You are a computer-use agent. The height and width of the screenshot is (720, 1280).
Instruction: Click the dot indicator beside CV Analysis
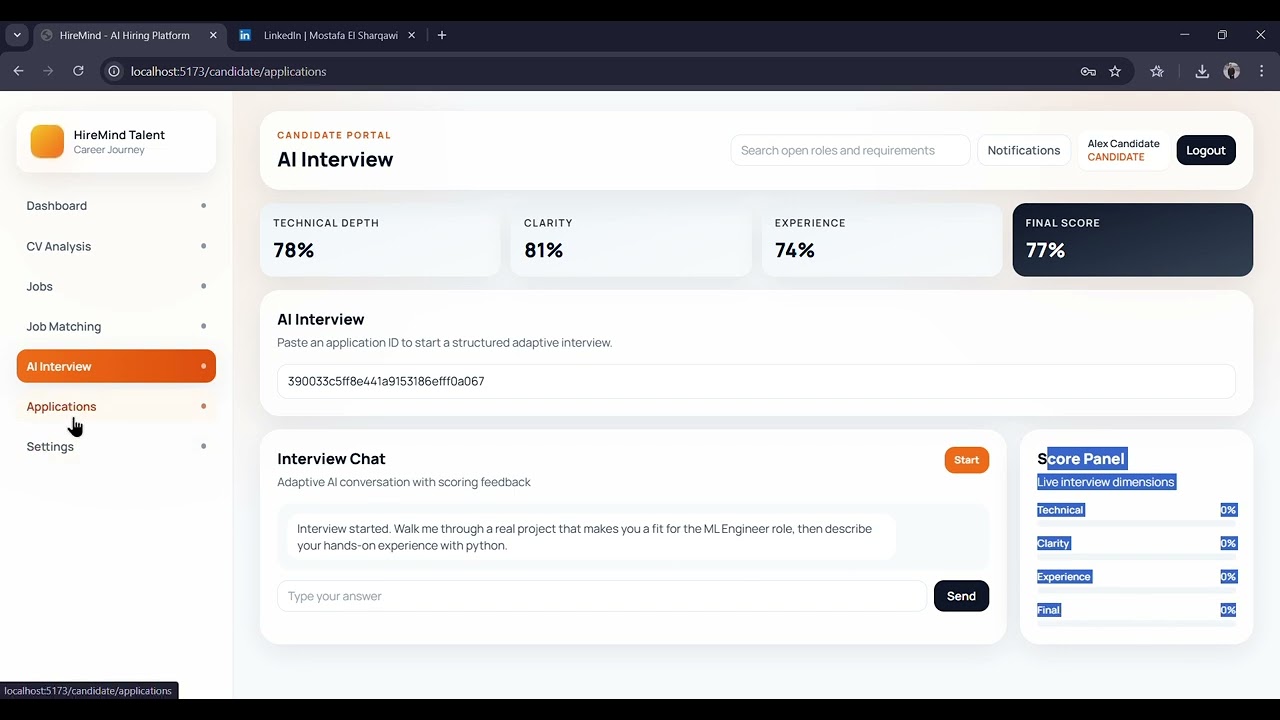point(203,246)
